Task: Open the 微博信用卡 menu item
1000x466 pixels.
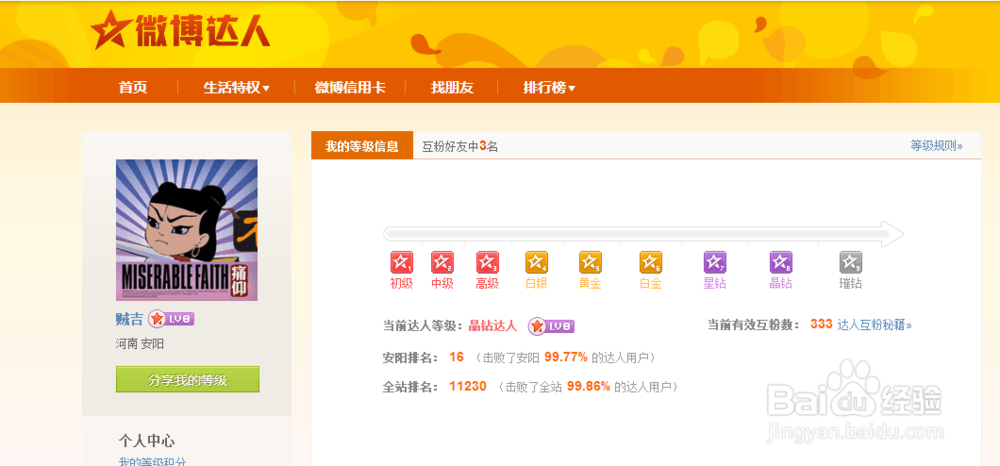Action: (x=350, y=88)
